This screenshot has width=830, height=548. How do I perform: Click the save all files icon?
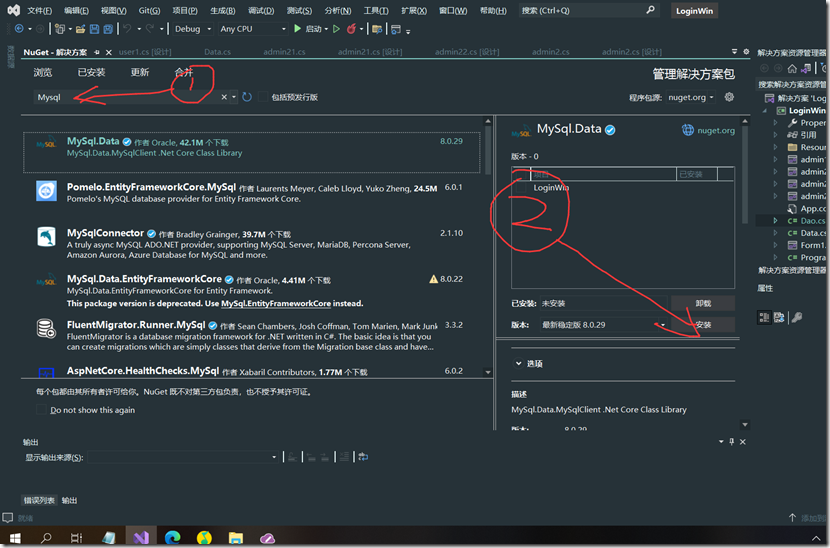tap(108, 29)
